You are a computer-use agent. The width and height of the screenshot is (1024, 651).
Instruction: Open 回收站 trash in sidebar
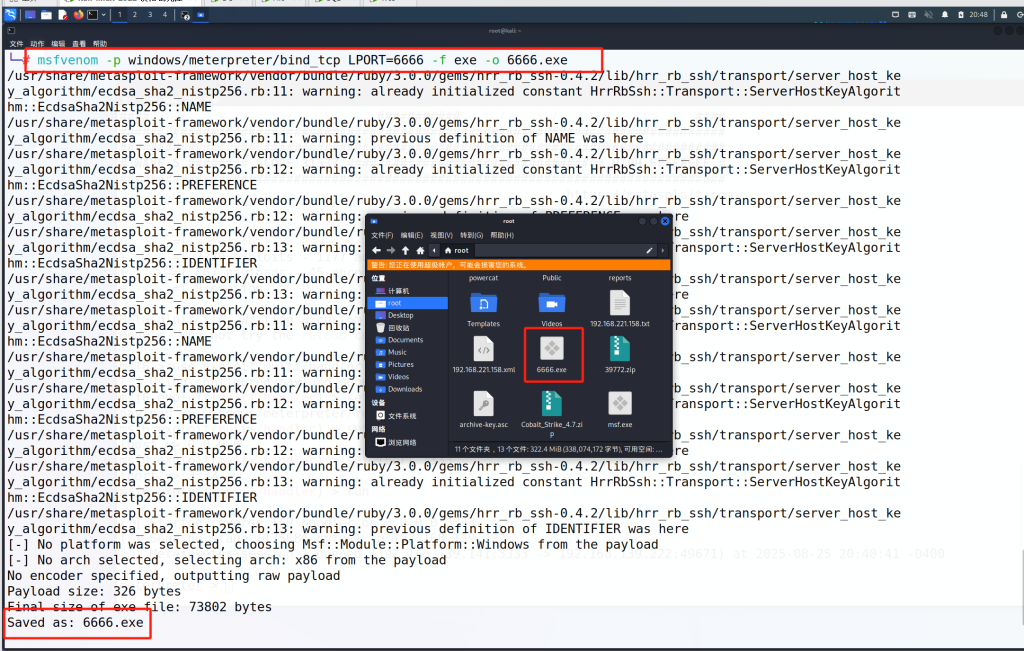409,328
